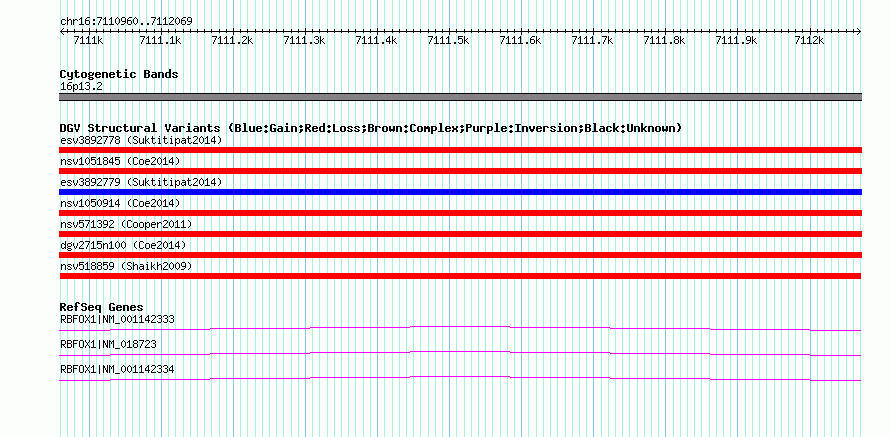Open variant esv3892779 (Suktitipat2014) label
The image size is (890, 437).
pos(141,182)
